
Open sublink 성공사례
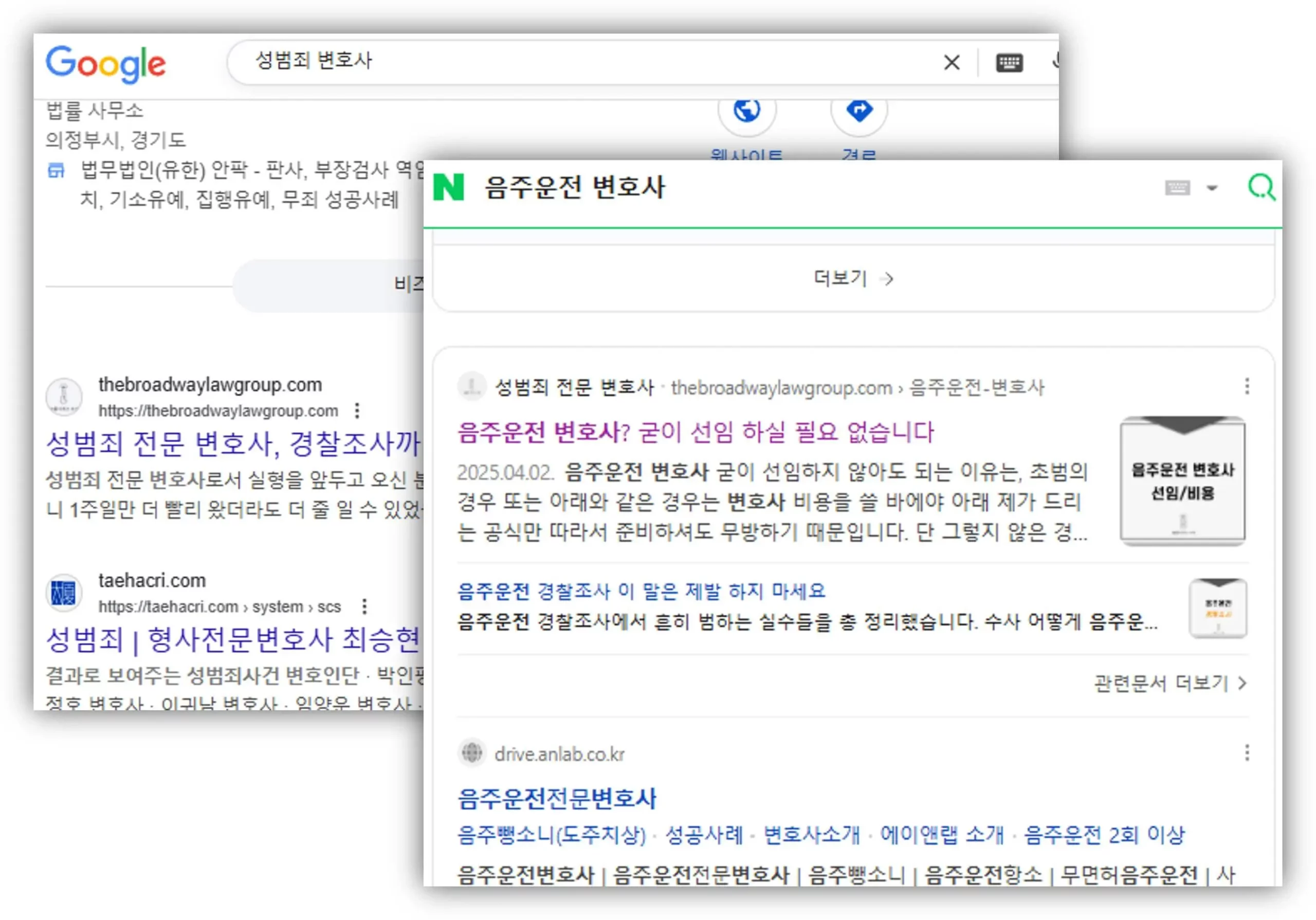704,835
